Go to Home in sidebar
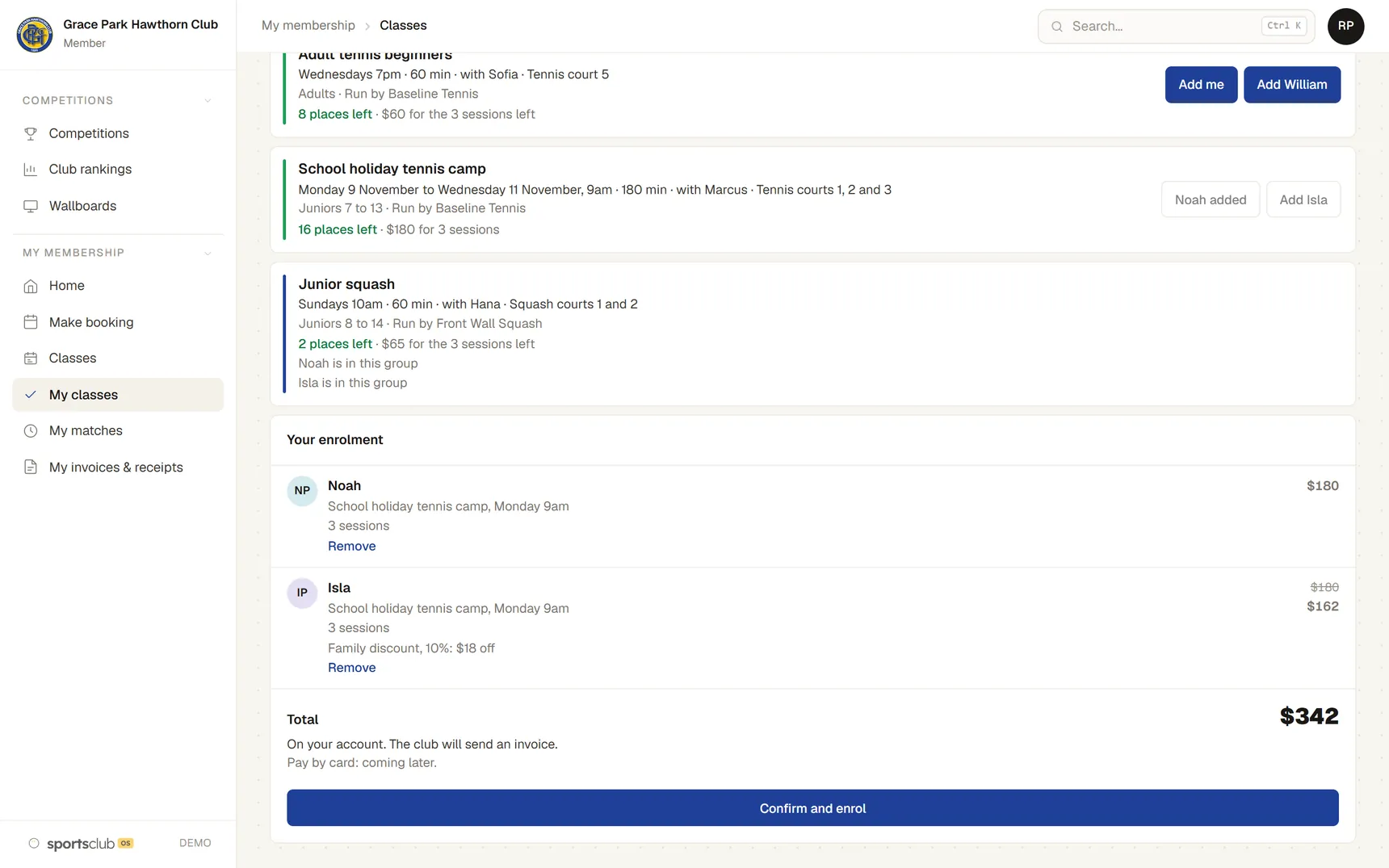Screen dimensions: 1389x868 tap(118, 286)
